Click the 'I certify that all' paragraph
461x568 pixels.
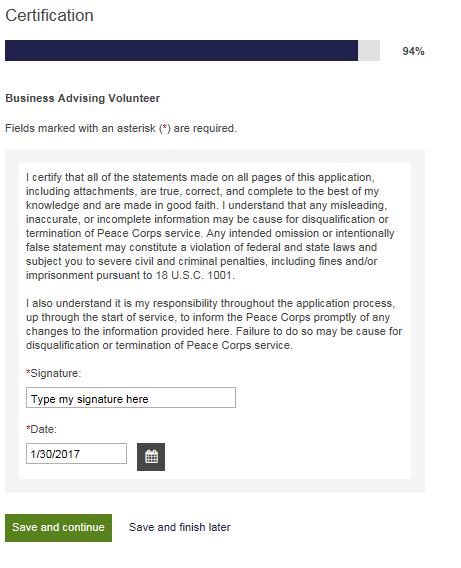click(x=210, y=226)
